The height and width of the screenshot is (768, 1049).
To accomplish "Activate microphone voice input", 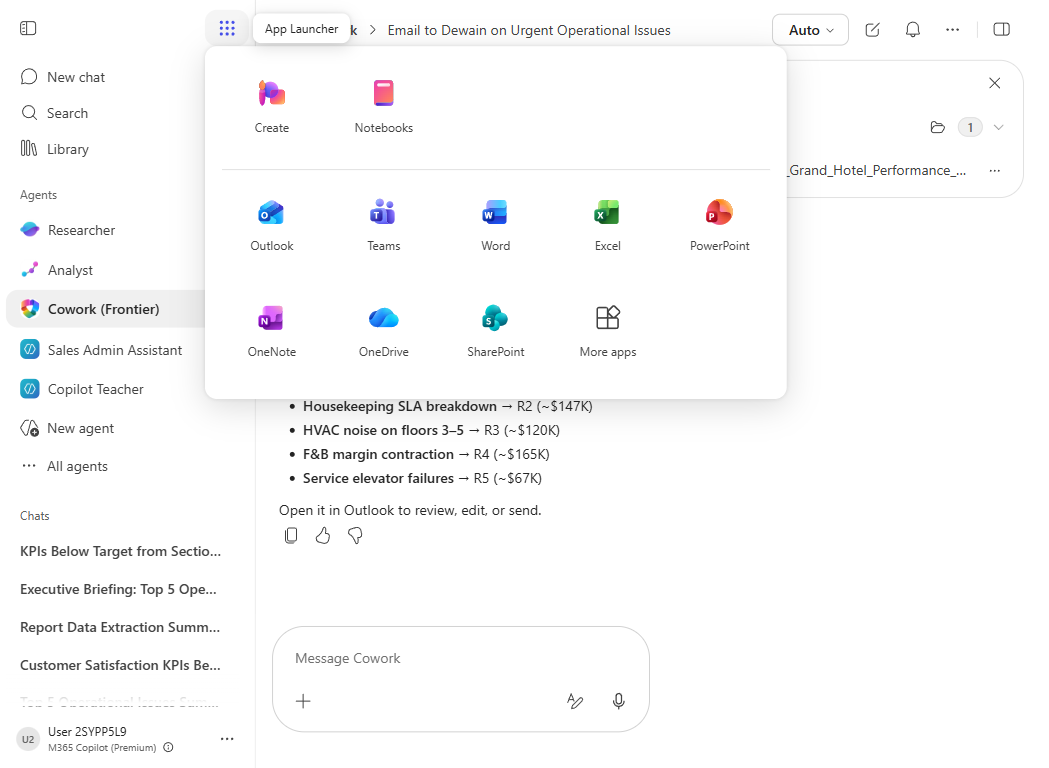I will coord(619,701).
